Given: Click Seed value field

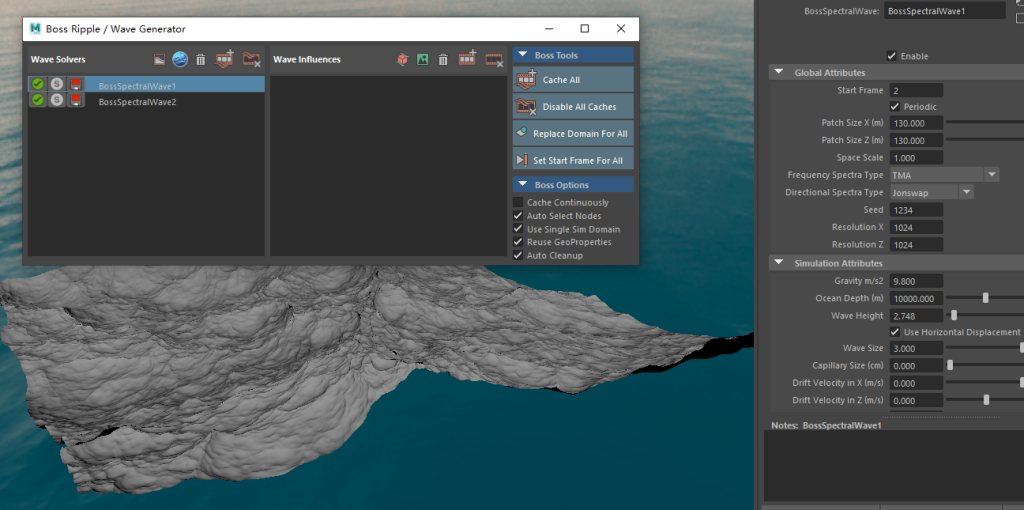Looking at the screenshot, I should point(916,210).
